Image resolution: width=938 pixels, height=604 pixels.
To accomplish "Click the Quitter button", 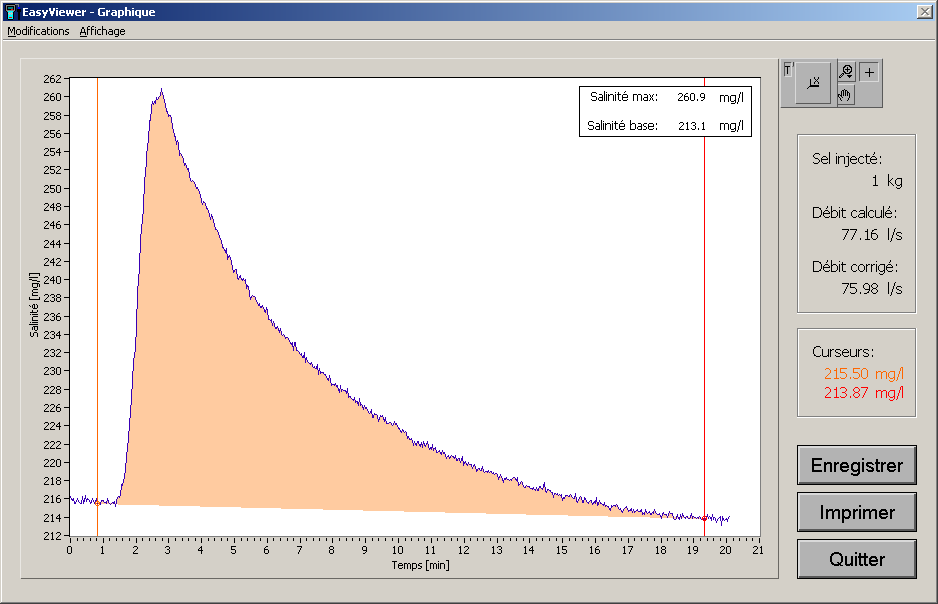I will tap(856, 559).
